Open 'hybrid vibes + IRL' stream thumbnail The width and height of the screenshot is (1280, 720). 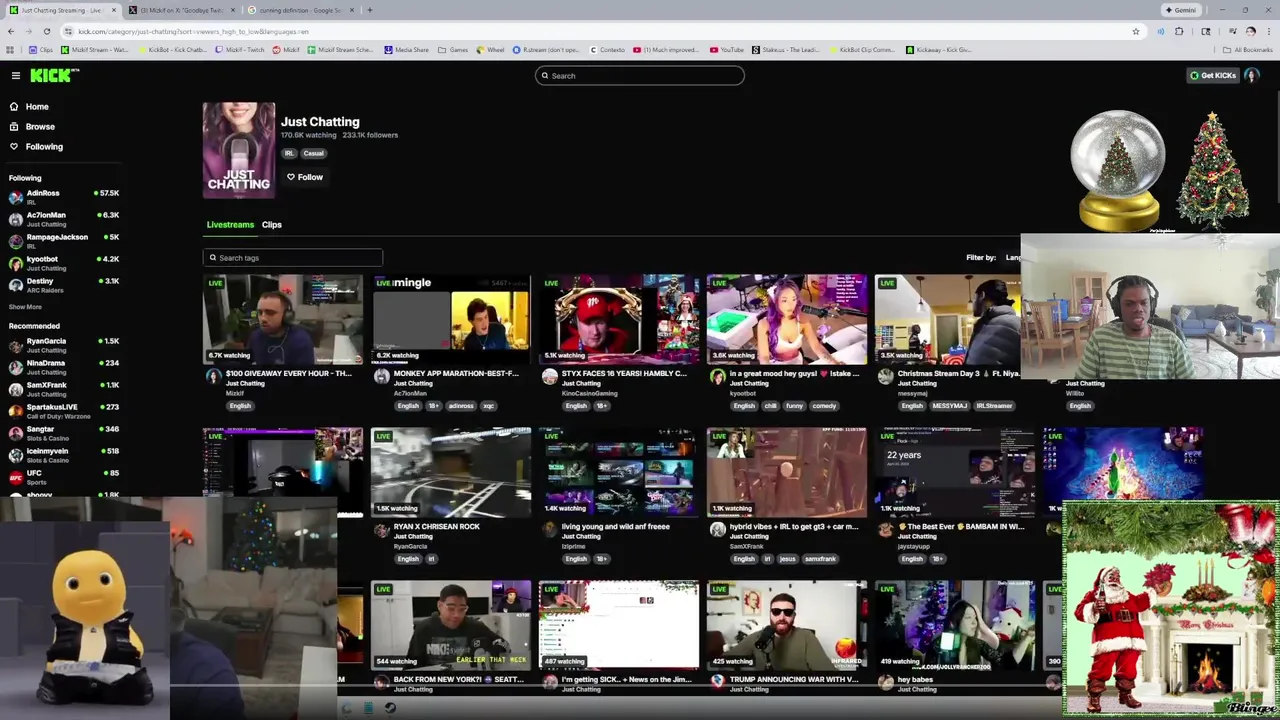click(x=787, y=472)
